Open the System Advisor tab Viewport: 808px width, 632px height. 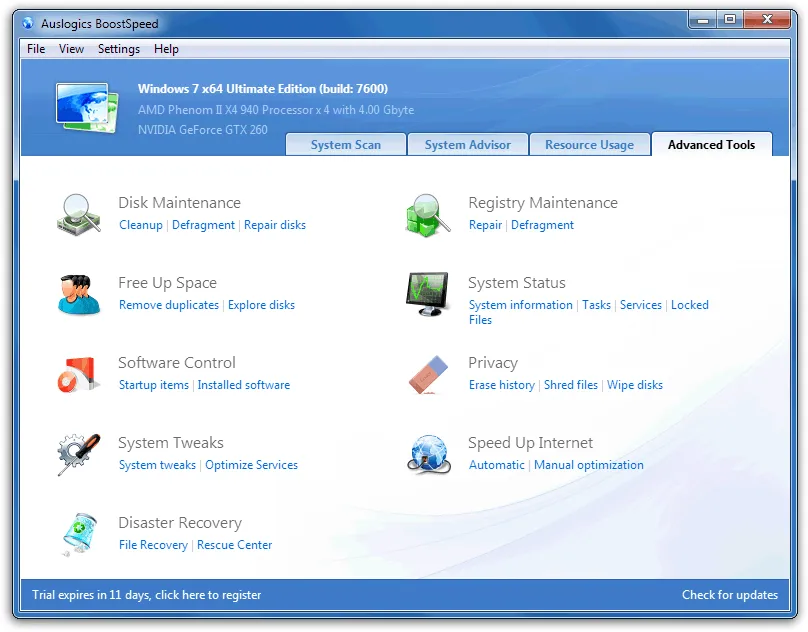tap(467, 145)
